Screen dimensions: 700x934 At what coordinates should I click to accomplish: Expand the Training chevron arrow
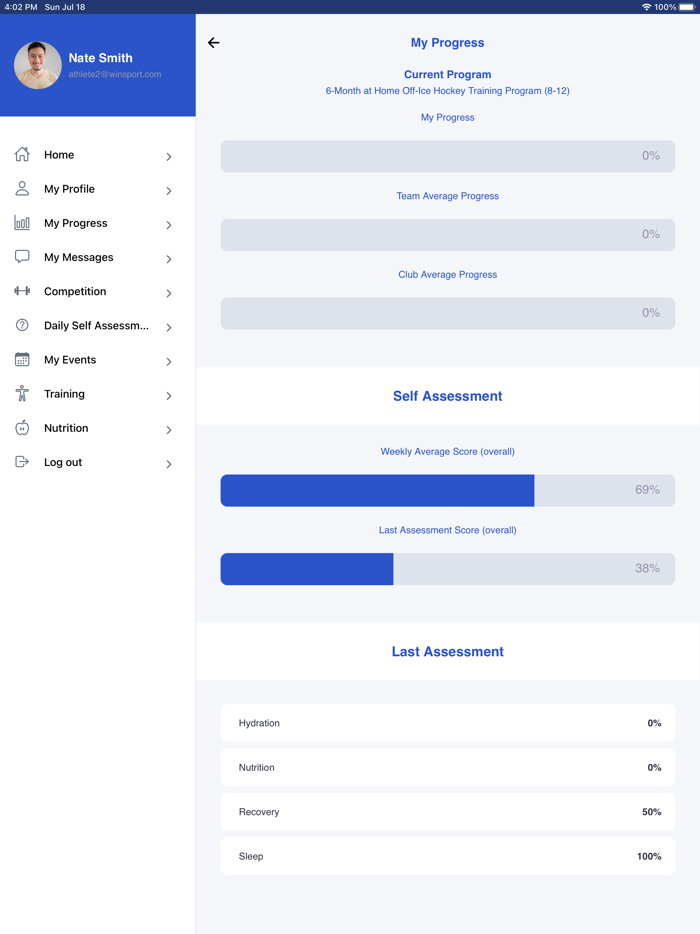pos(169,395)
